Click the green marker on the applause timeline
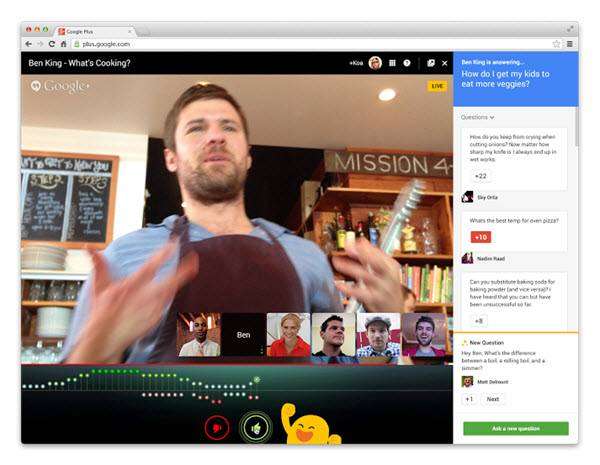 (x=257, y=380)
